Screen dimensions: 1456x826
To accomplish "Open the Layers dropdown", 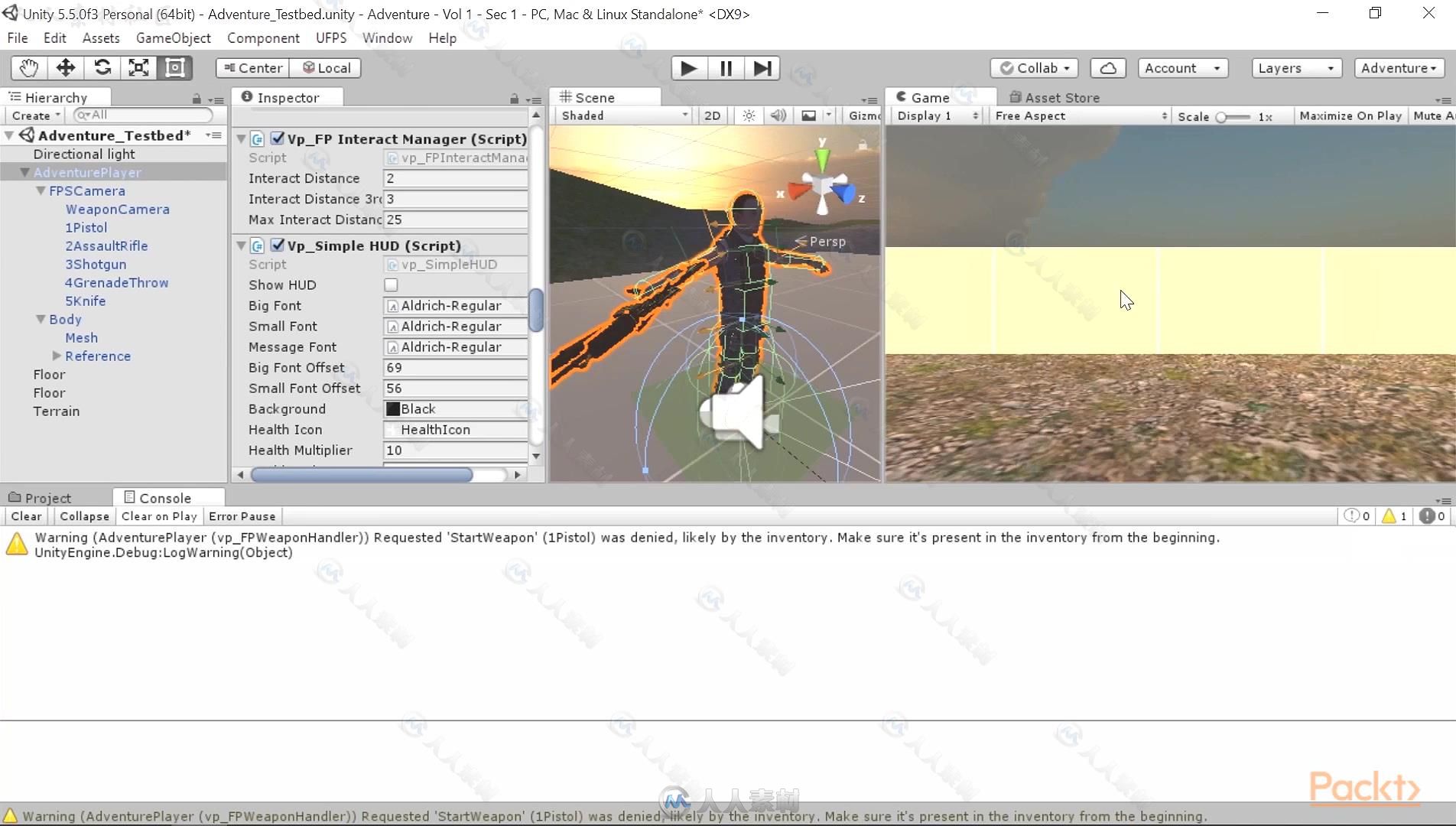I will pyautogui.click(x=1296, y=68).
